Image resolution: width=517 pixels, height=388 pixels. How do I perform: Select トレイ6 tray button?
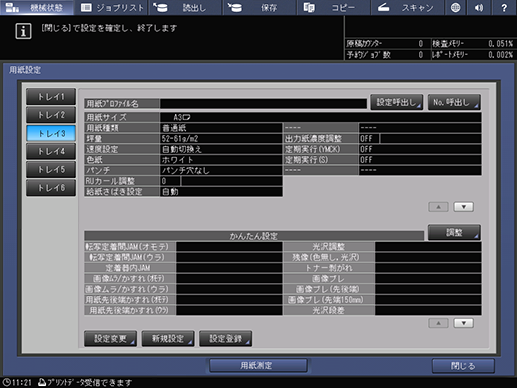[x=51, y=188]
